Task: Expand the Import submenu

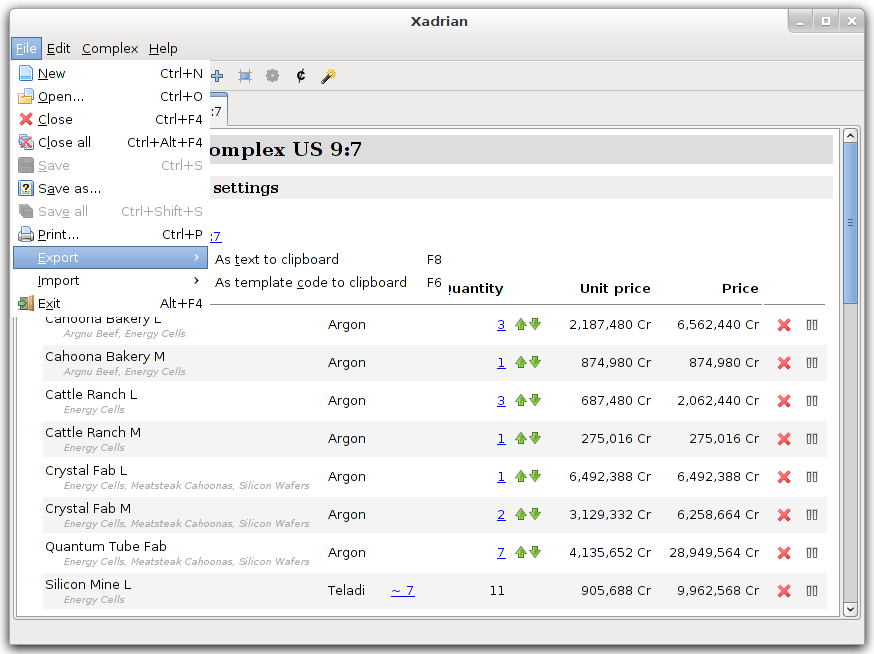Action: 110,280
